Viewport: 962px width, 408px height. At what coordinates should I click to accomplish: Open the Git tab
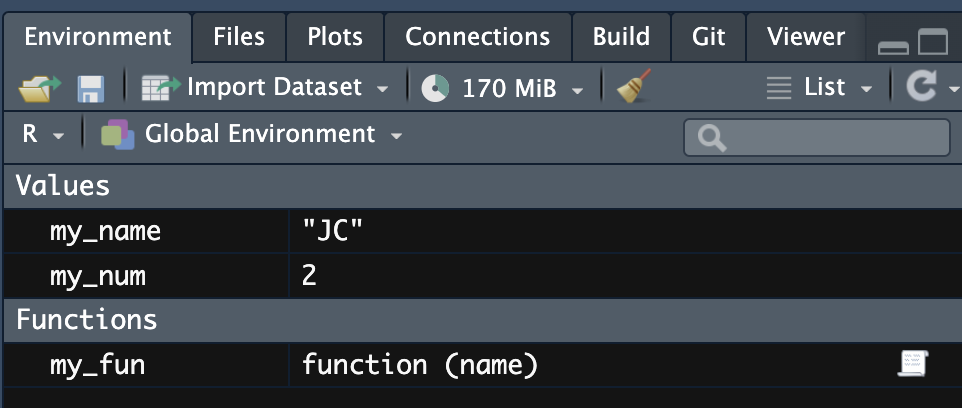pyautogui.click(x=708, y=37)
